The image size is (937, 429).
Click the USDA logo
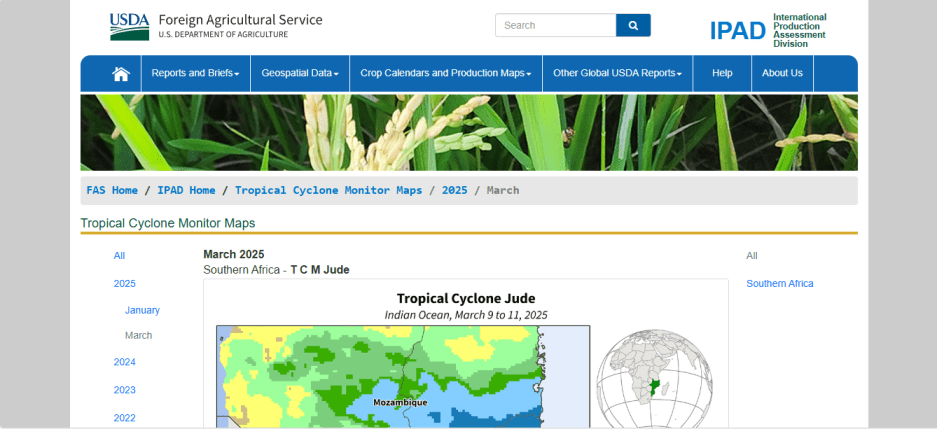(129, 26)
